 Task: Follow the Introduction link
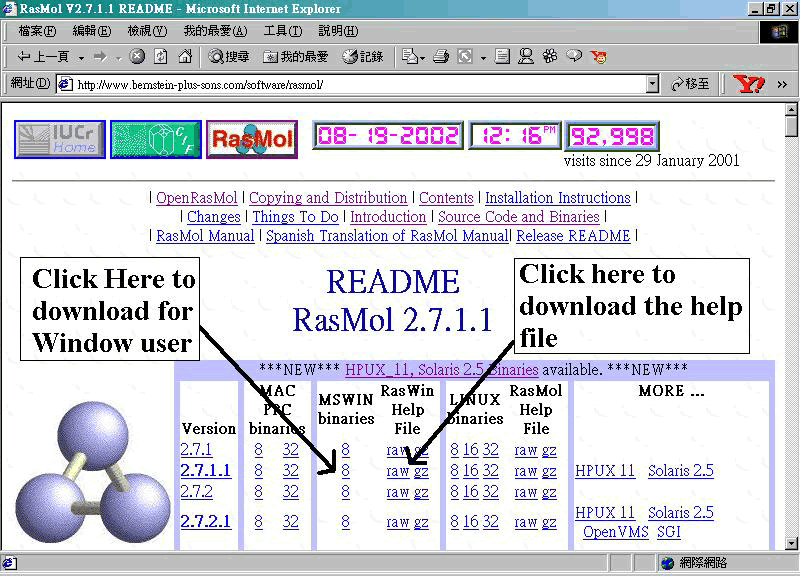click(388, 217)
